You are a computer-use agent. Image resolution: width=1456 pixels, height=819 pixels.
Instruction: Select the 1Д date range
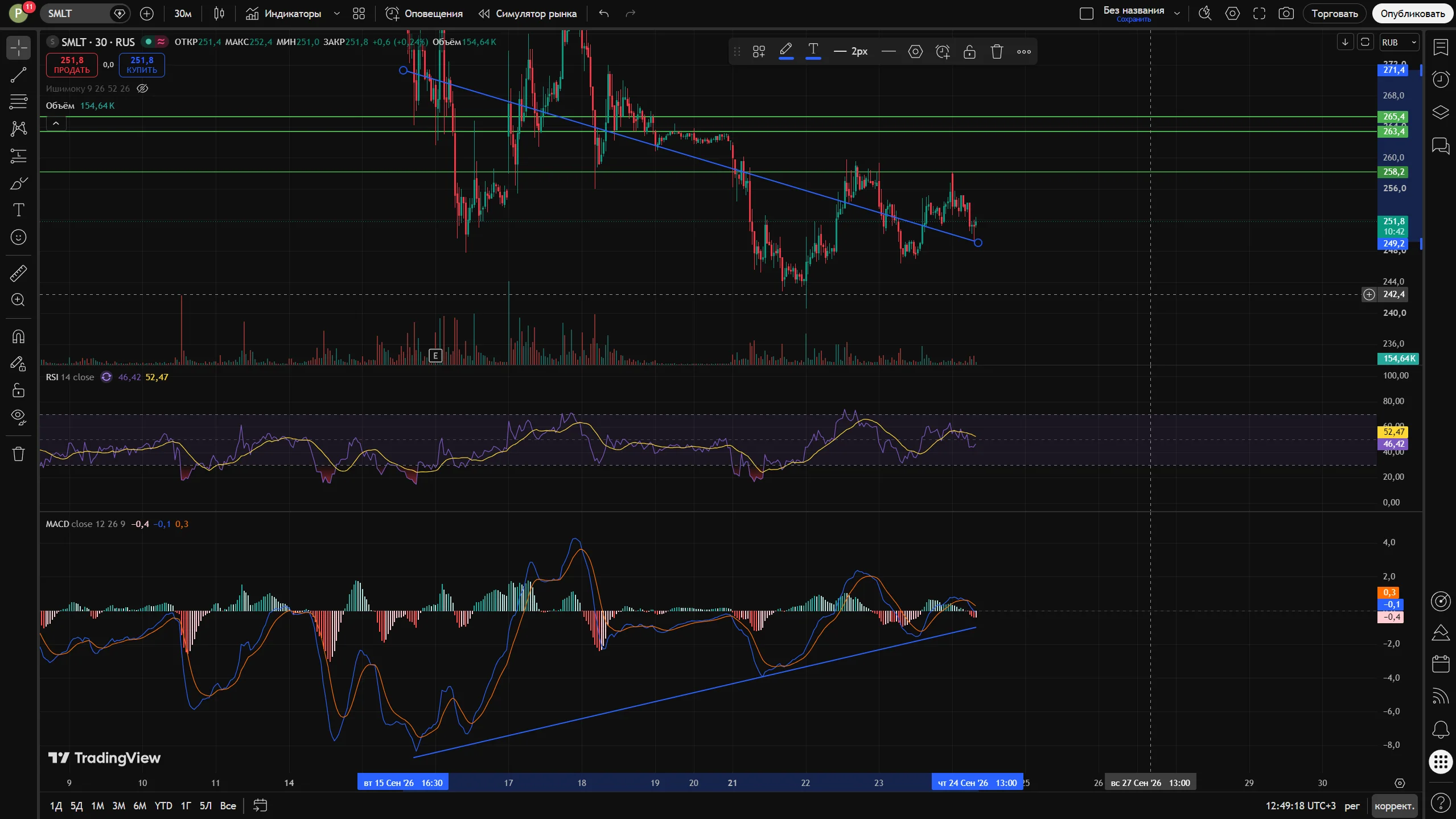coord(56,806)
